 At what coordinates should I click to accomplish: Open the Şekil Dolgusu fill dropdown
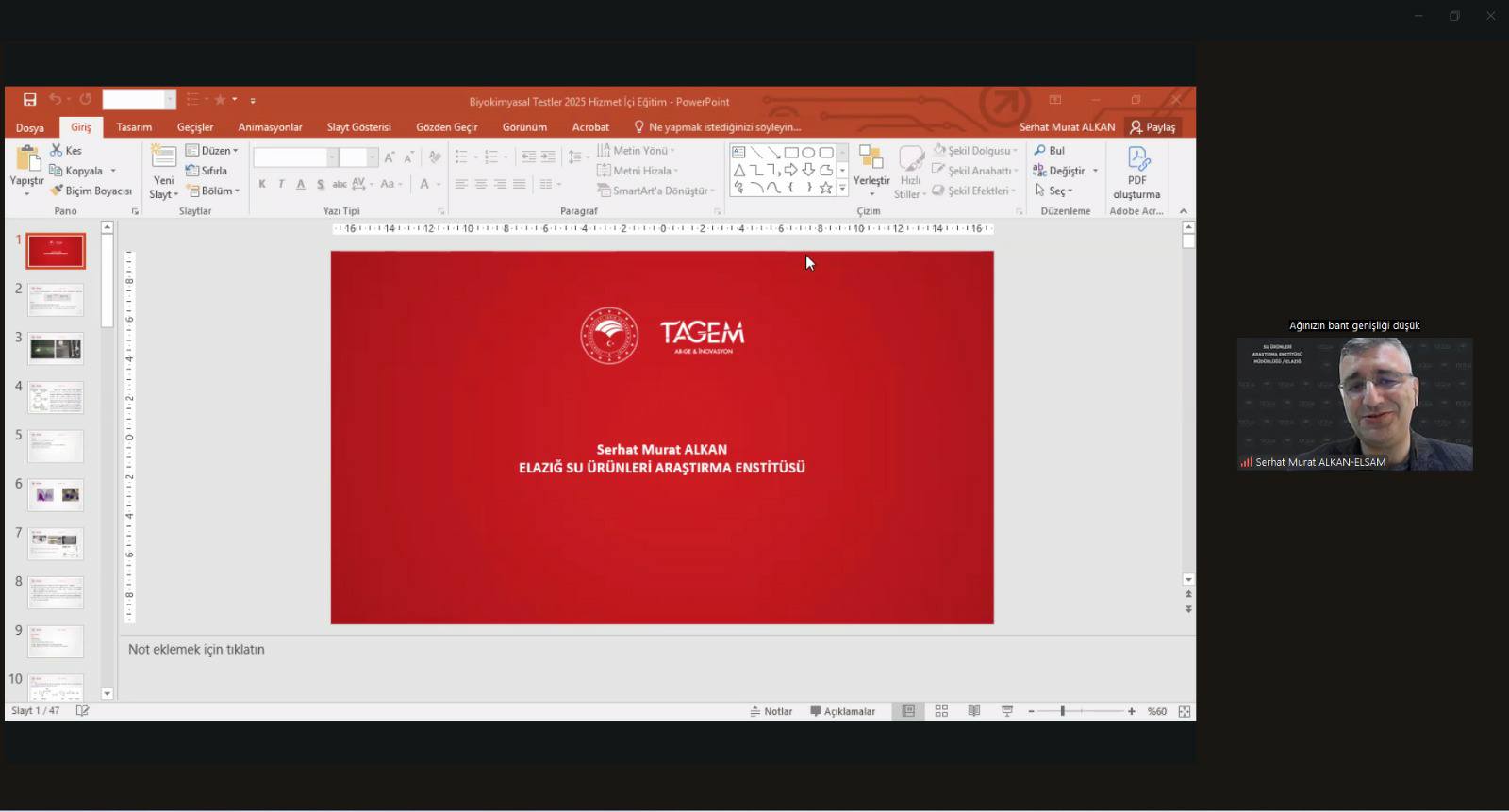pos(975,151)
